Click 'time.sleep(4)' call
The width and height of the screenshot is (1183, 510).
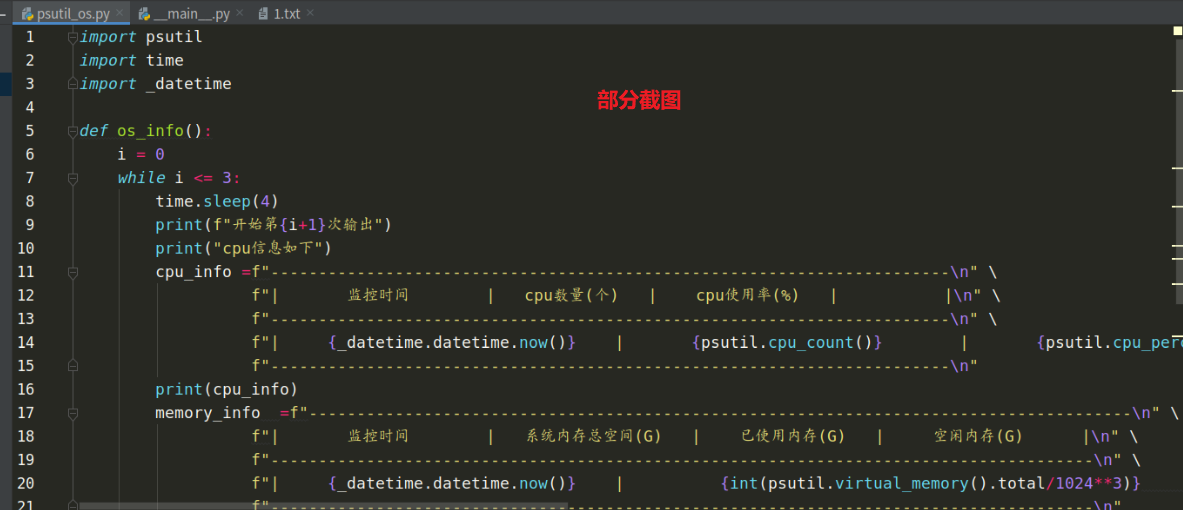(x=217, y=201)
